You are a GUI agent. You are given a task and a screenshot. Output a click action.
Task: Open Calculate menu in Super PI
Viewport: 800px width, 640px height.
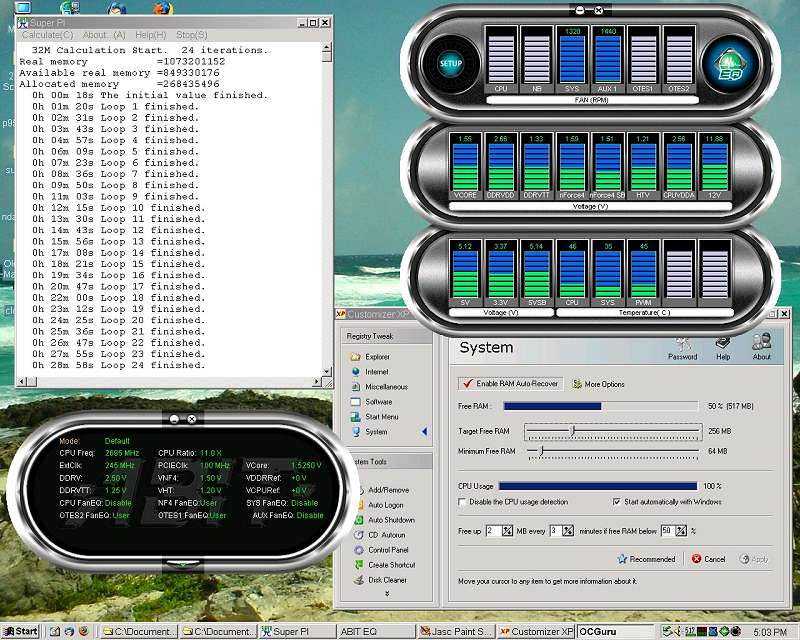coord(47,35)
